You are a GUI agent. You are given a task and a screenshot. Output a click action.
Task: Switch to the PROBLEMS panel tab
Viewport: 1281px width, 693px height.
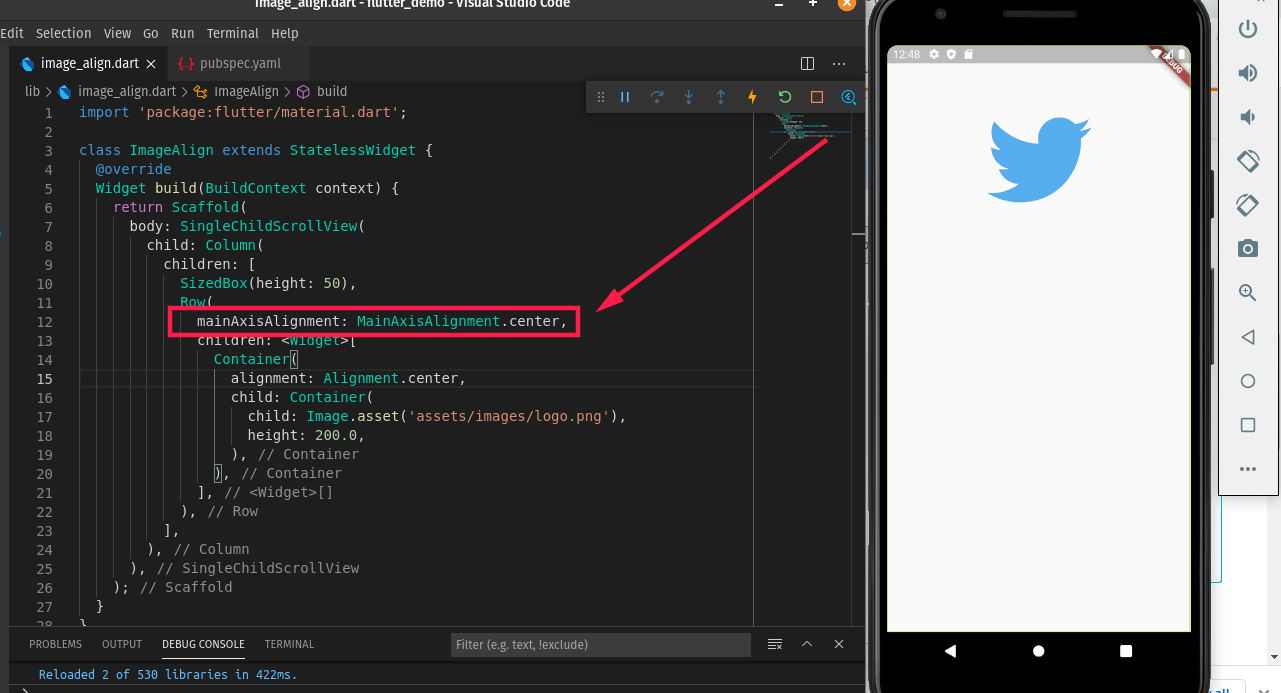pyautogui.click(x=55, y=644)
